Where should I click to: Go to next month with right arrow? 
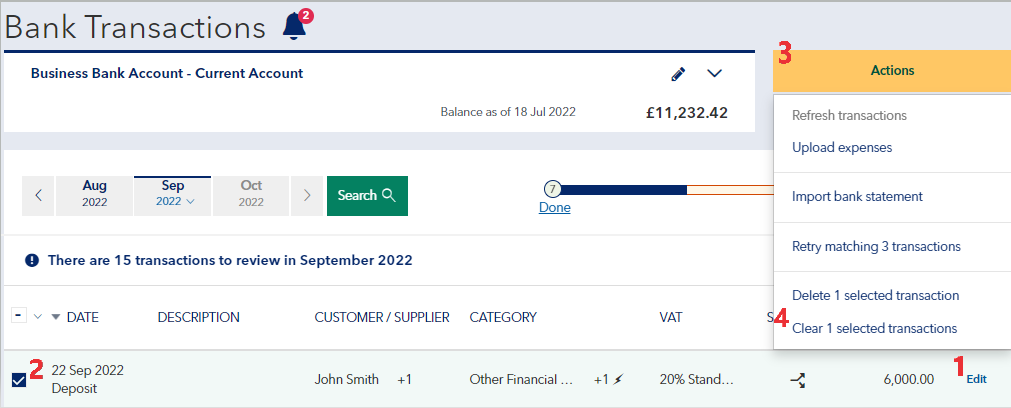[x=307, y=195]
